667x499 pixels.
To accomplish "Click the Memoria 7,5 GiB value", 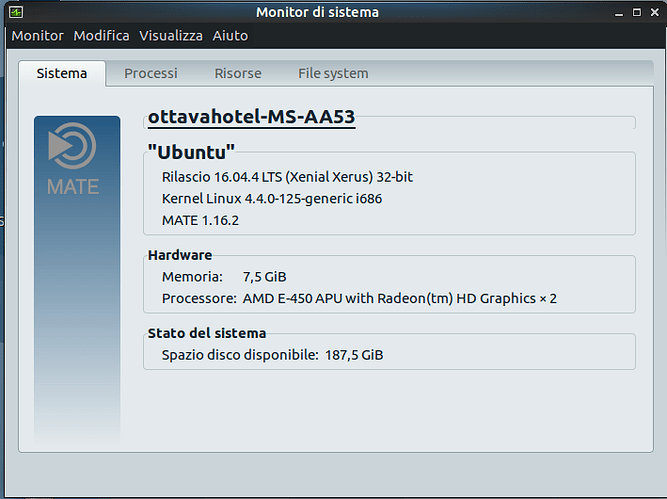I will [265, 277].
